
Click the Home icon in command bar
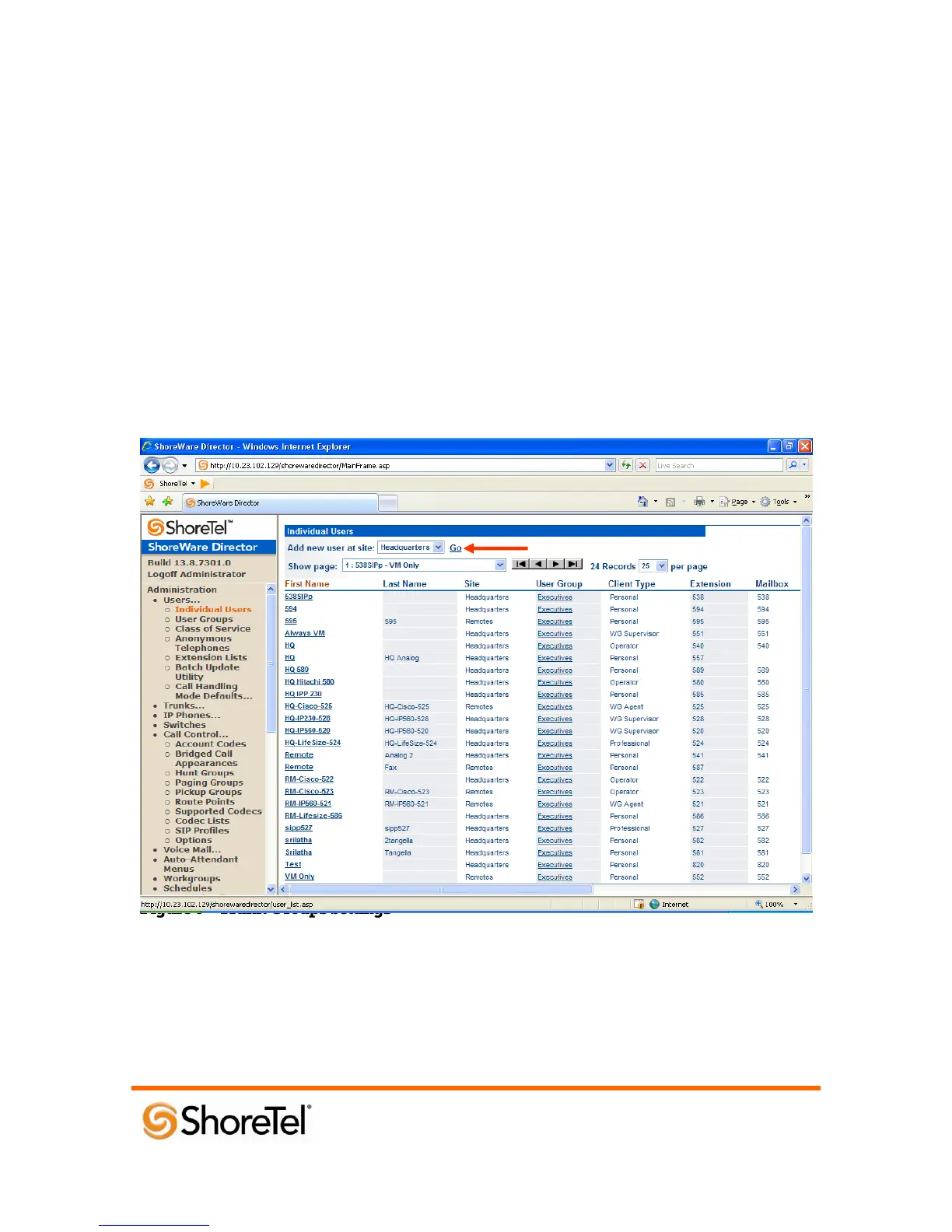click(x=642, y=502)
